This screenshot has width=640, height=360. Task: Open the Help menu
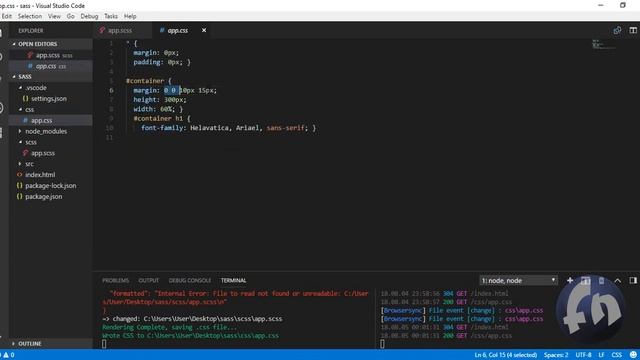tap(130, 16)
